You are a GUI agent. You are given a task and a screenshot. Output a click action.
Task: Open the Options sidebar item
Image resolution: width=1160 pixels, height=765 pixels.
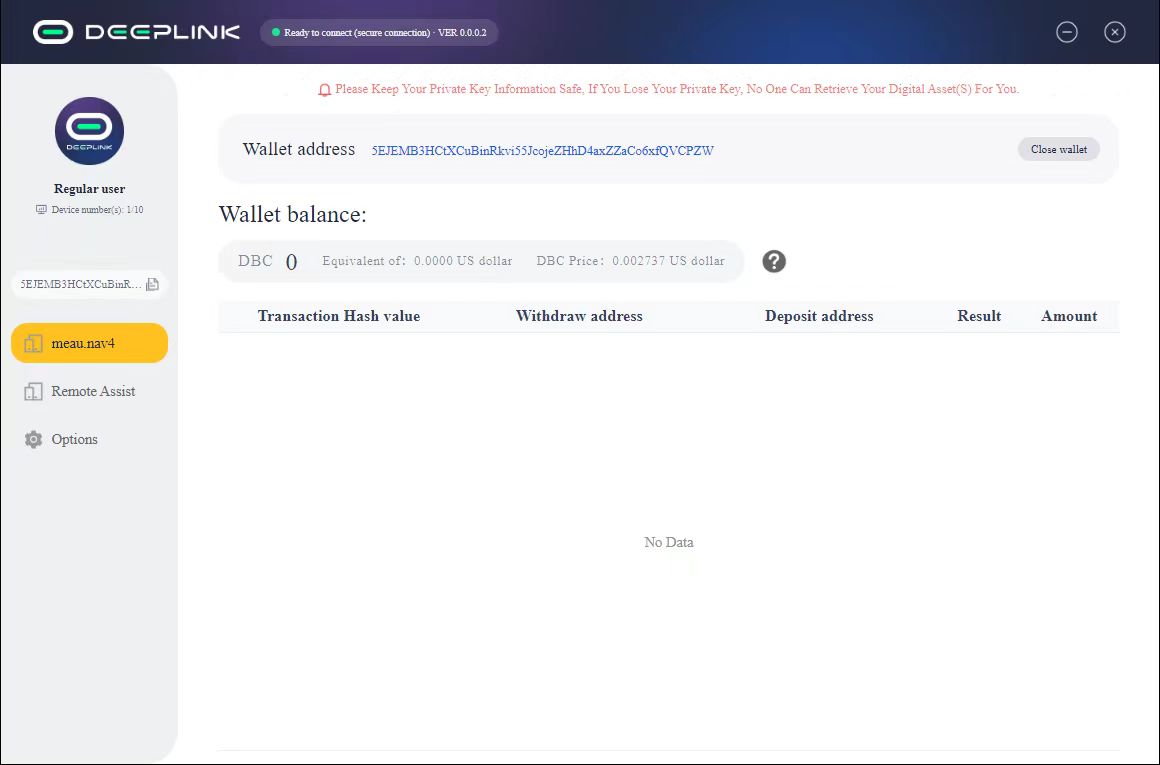click(x=74, y=438)
